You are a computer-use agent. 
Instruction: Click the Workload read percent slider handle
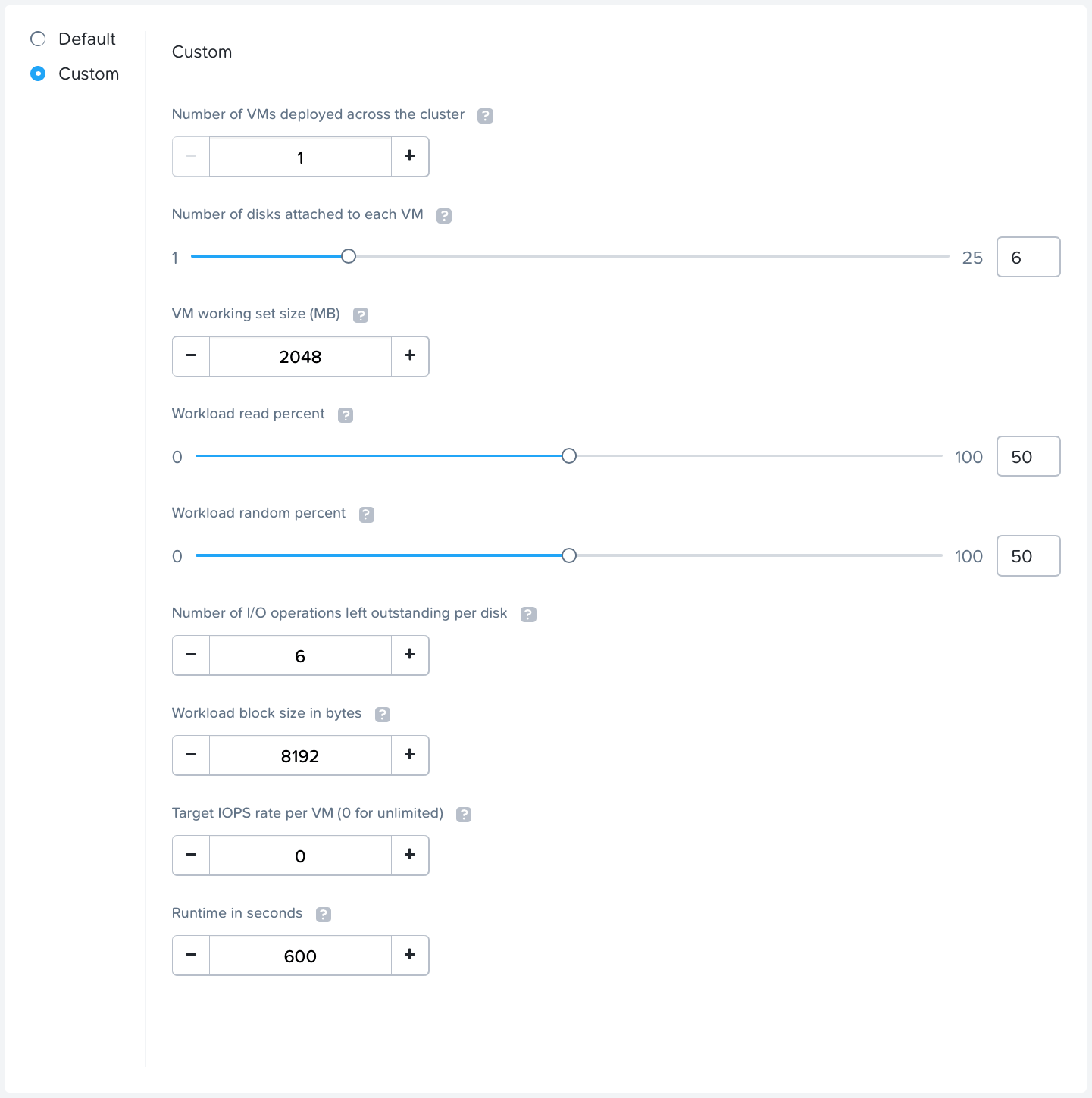pyautogui.click(x=569, y=455)
